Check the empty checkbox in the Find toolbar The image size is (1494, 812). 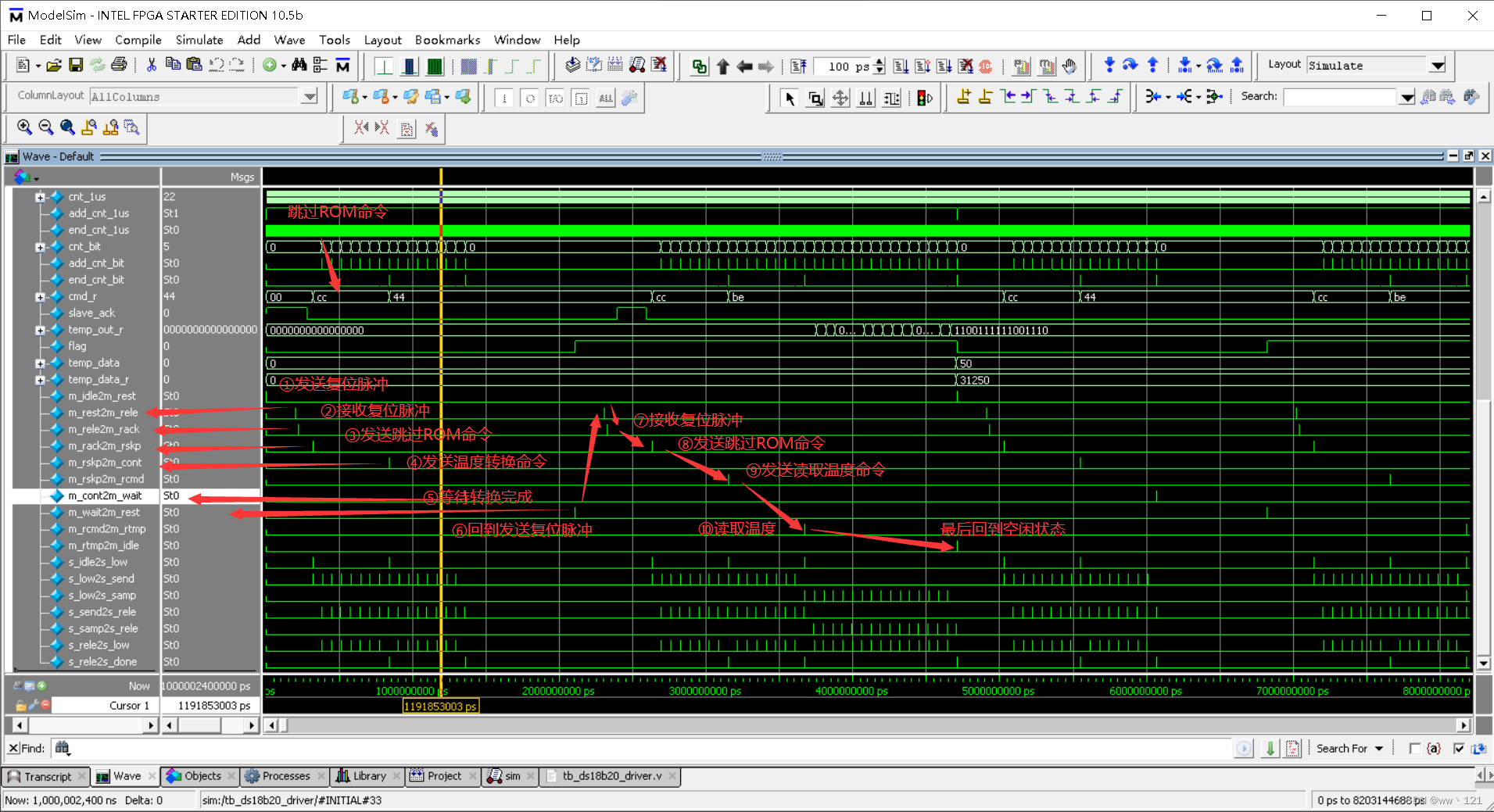point(1415,748)
